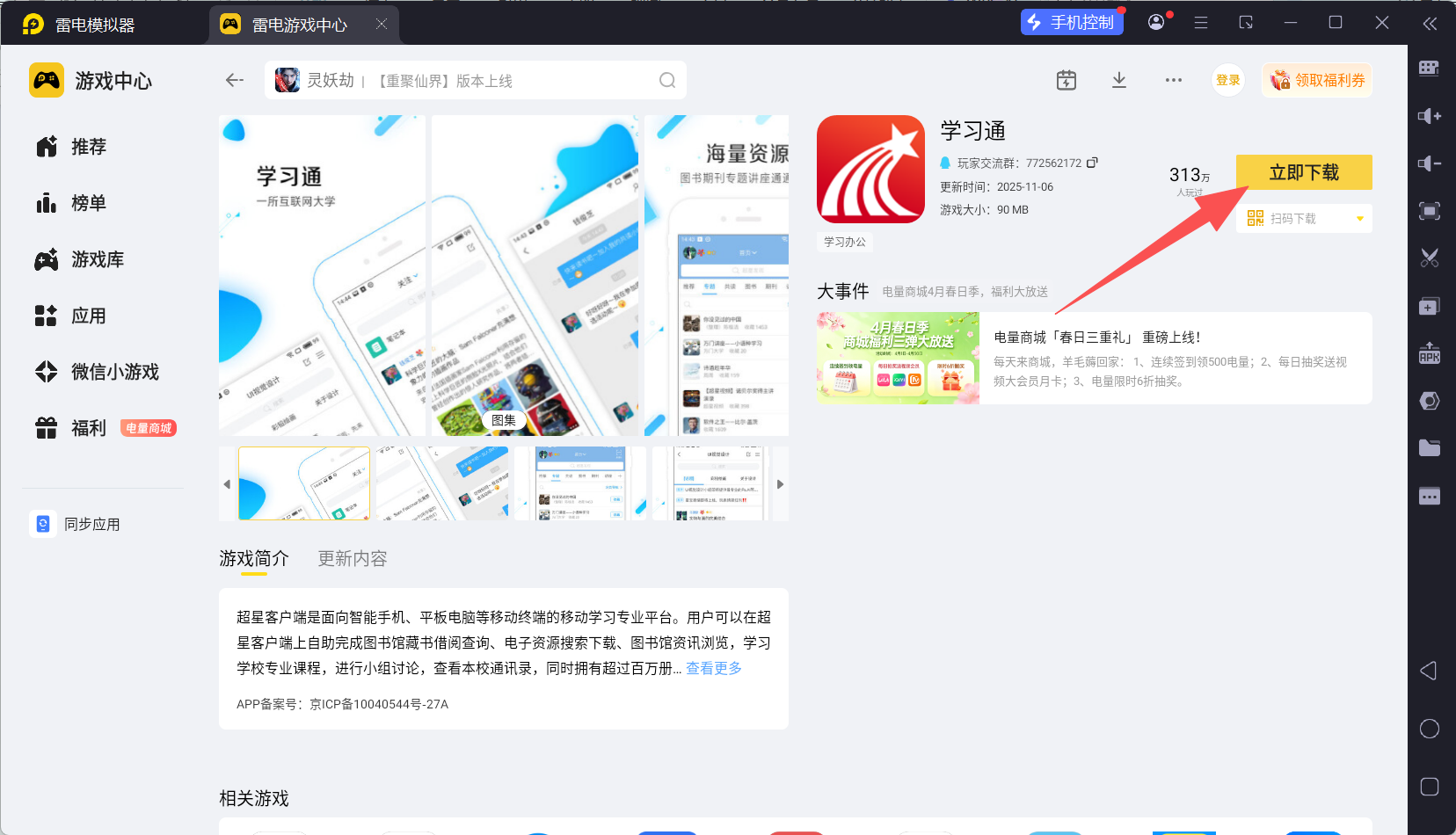Click the 电量商城 badge
Viewport: 1456px width, 835px height.
(149, 428)
